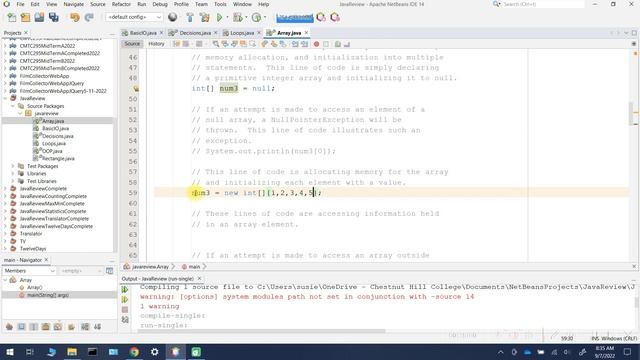
Task: Click the Redo toolbar icon
Action: pyautogui.click(x=89, y=18)
